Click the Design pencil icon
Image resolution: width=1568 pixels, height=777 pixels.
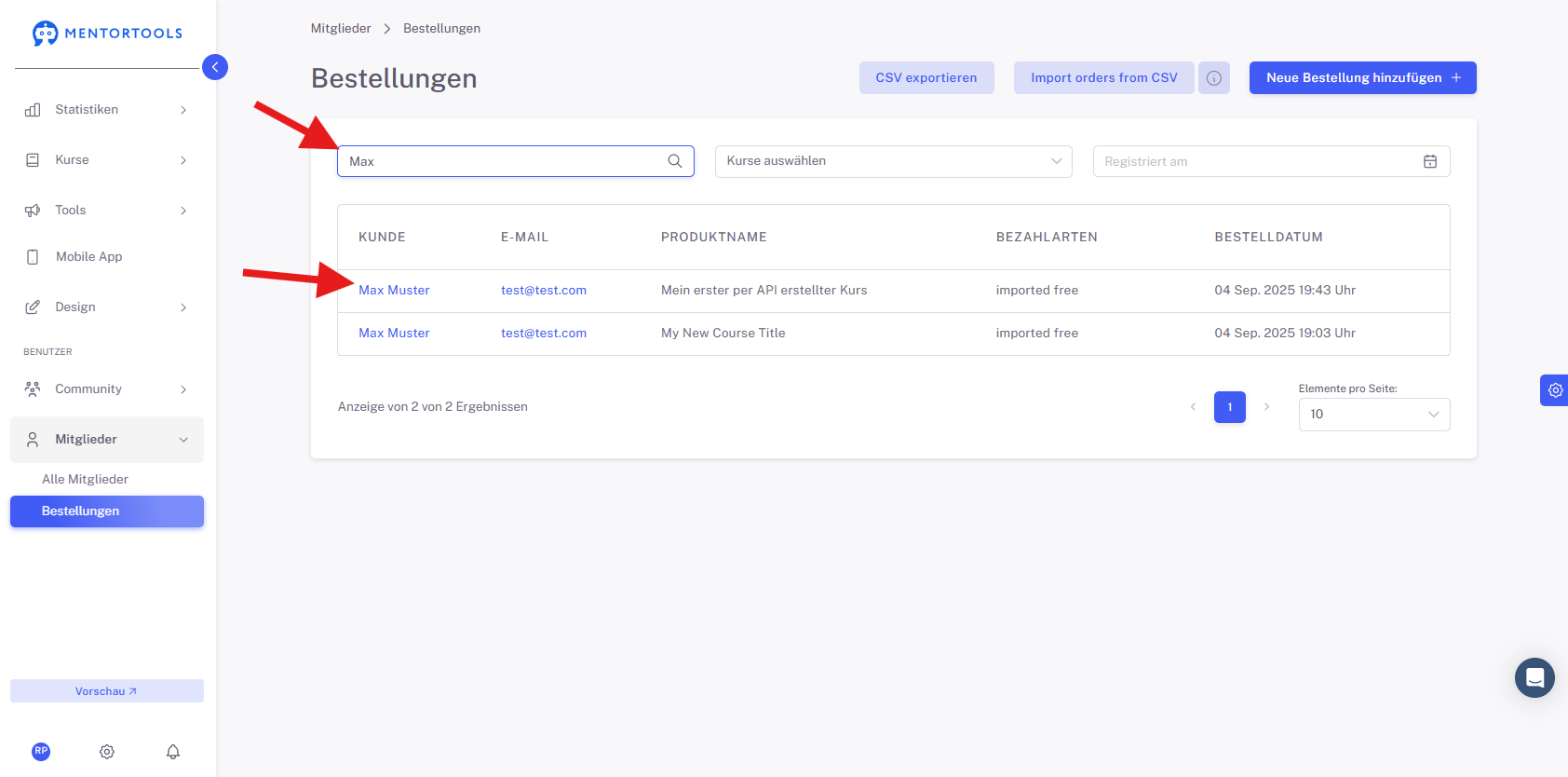[x=33, y=307]
